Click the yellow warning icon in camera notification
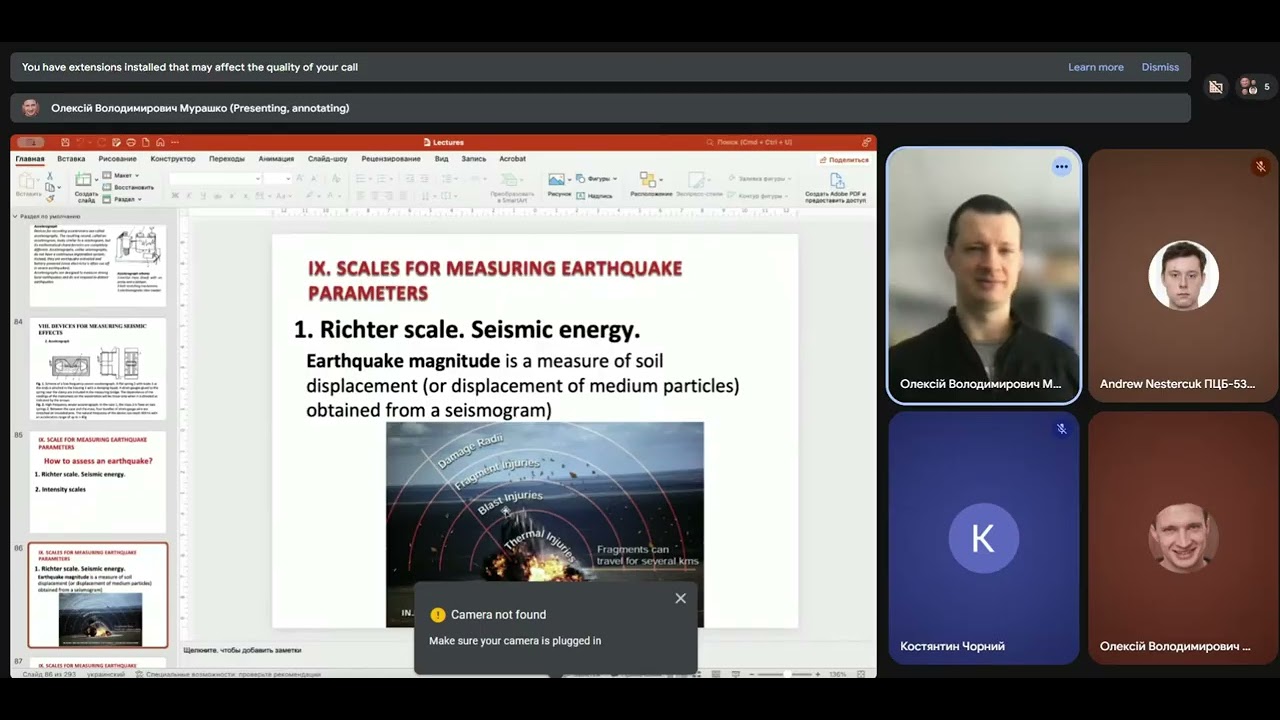The image size is (1280, 720). pyautogui.click(x=437, y=615)
